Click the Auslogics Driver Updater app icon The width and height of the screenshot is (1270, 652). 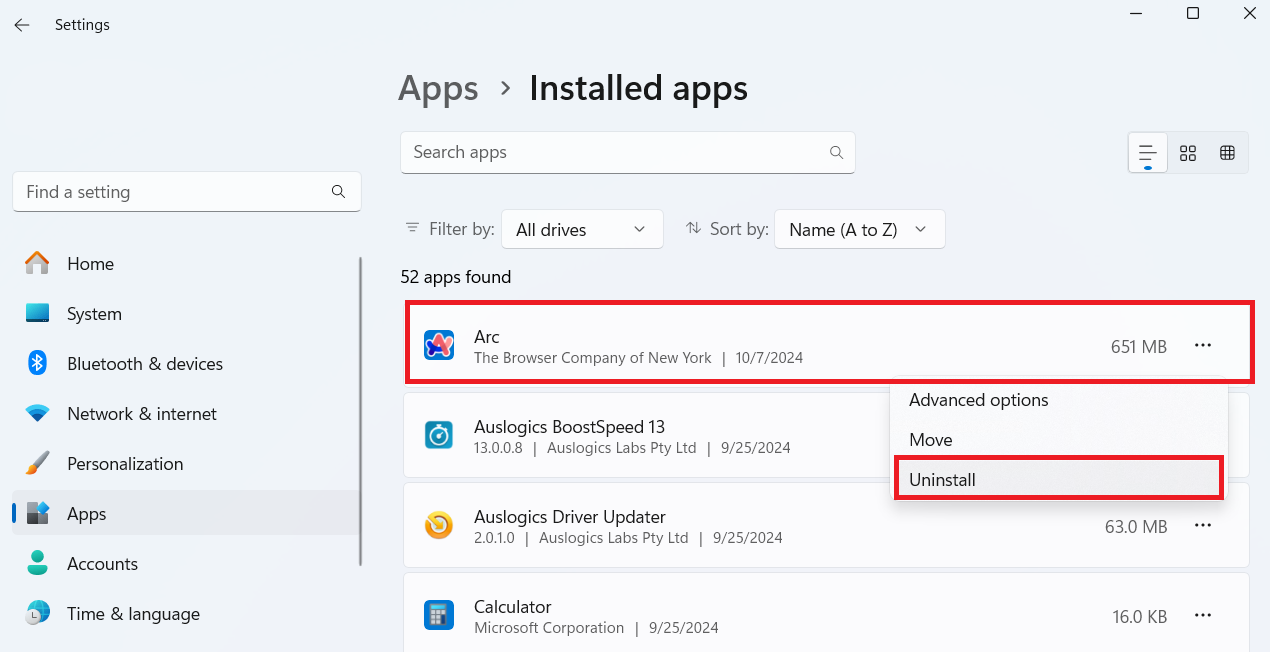tap(439, 526)
